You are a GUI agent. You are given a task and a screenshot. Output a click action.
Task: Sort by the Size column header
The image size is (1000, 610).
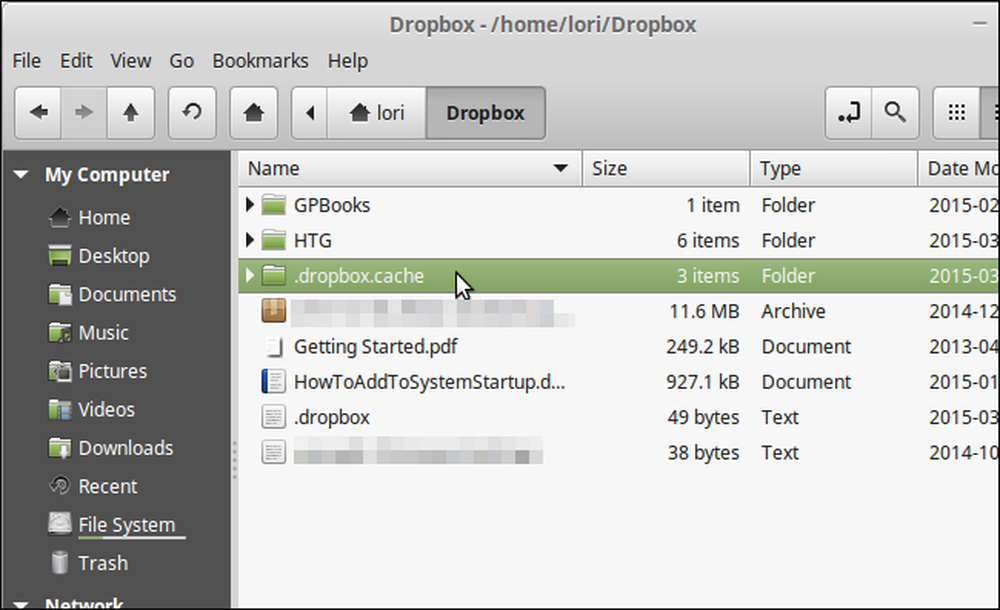[666, 168]
